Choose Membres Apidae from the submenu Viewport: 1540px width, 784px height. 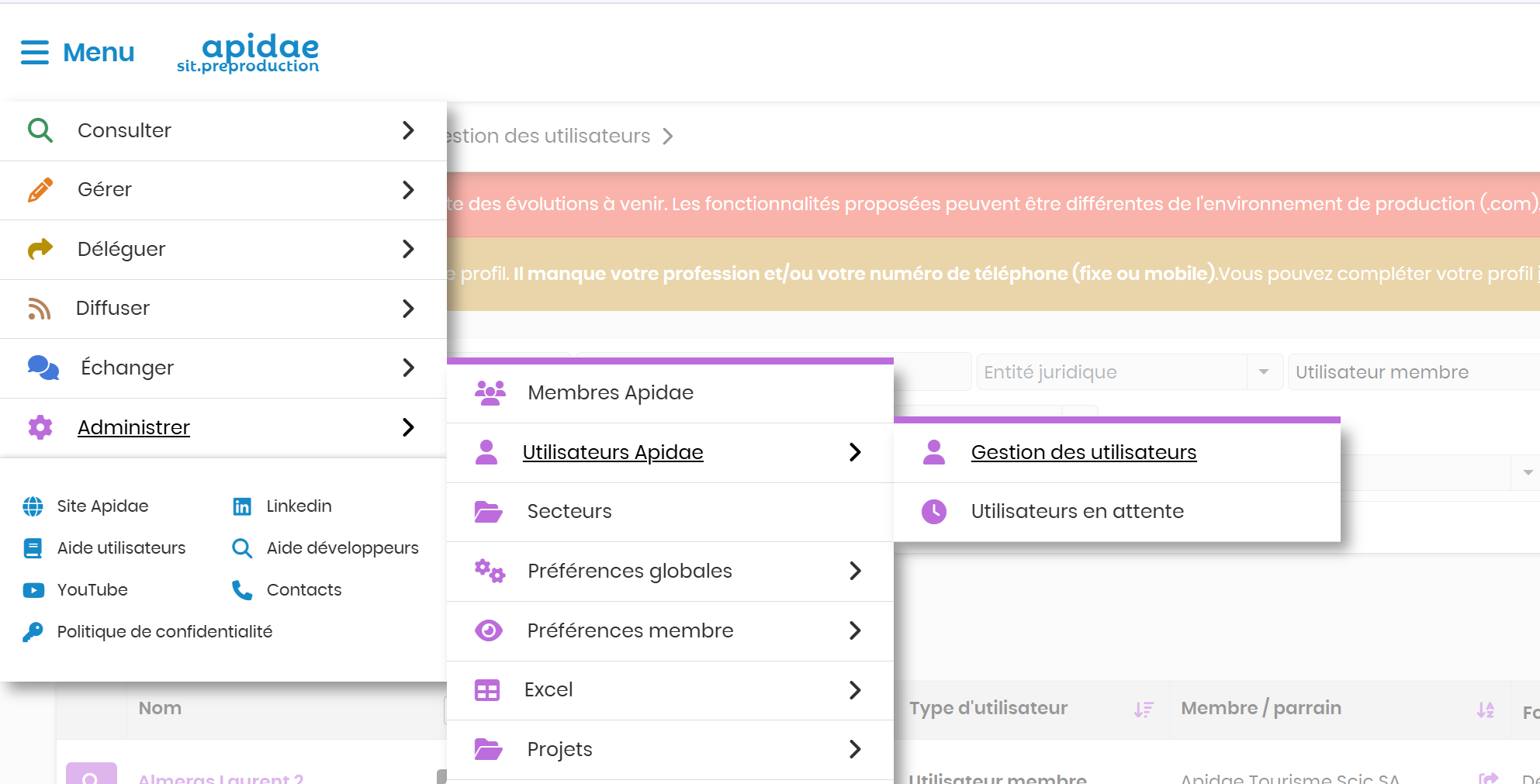tap(670, 393)
